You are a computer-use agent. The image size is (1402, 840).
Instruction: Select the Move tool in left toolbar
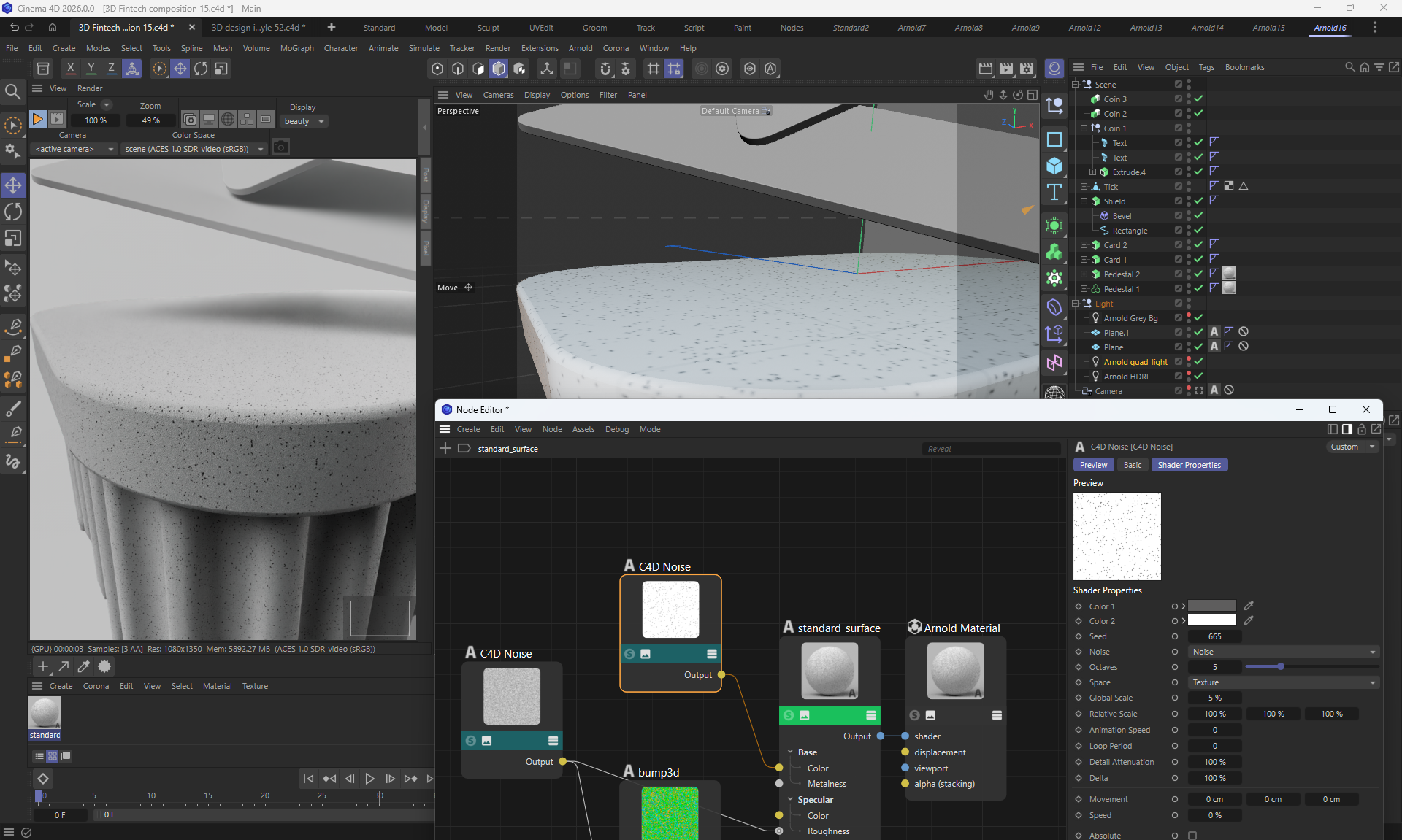tap(13, 185)
